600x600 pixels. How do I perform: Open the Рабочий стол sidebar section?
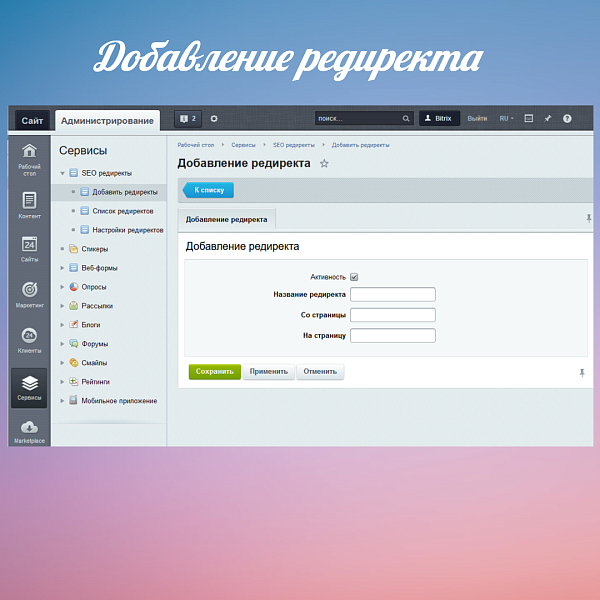coord(29,158)
